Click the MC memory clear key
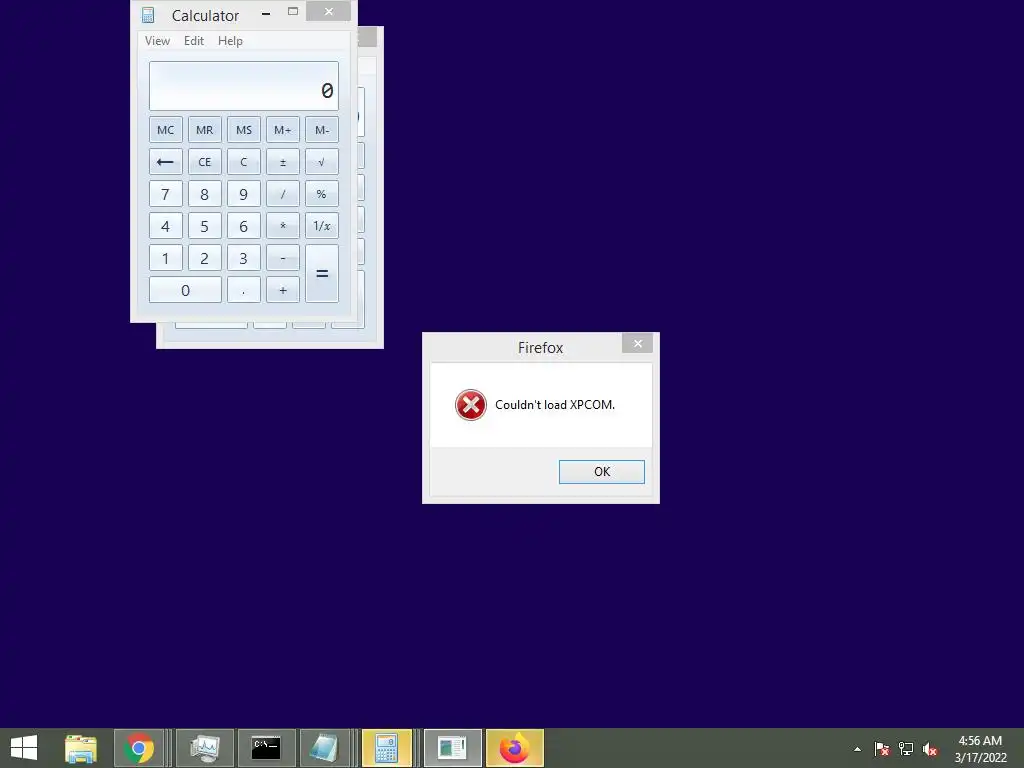Screen dimensions: 1024x768 [x=165, y=129]
